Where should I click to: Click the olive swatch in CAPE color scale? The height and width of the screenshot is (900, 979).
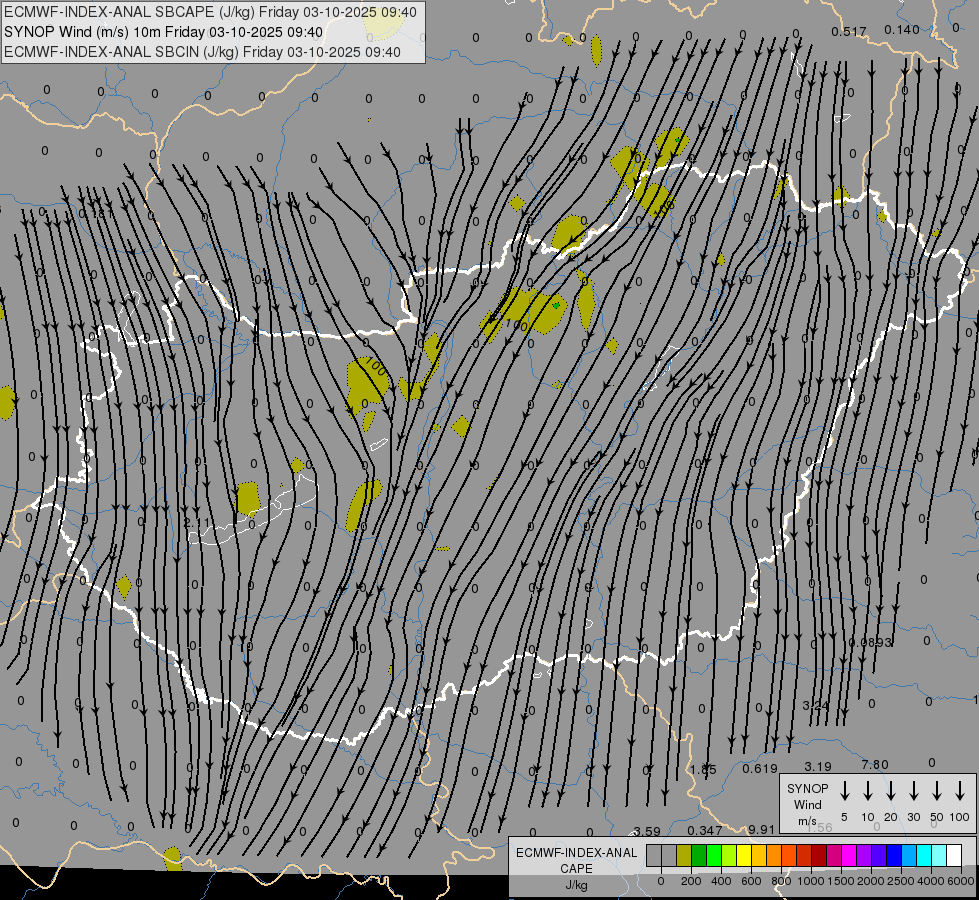click(x=684, y=856)
